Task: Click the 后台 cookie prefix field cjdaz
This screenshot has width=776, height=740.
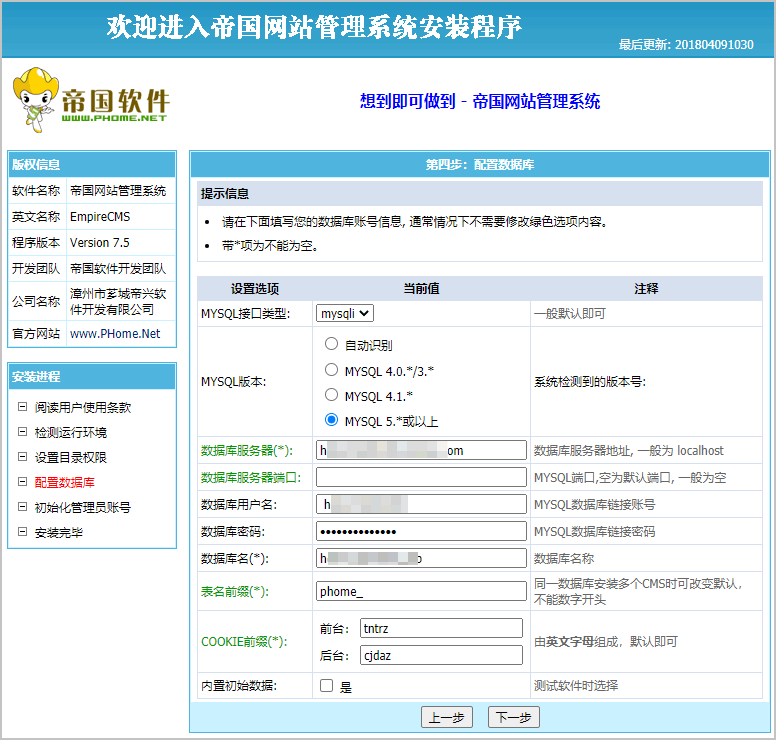Action: coord(441,655)
